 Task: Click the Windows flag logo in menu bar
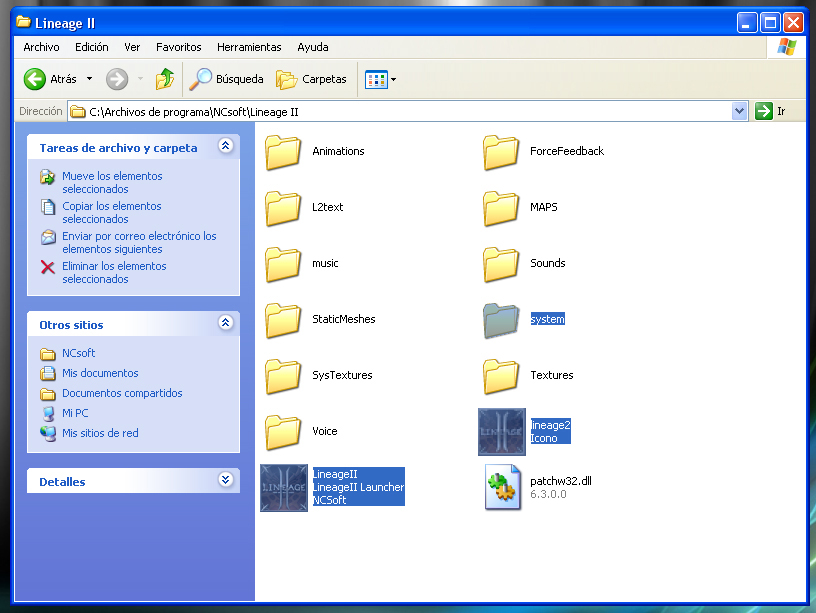coord(786,47)
